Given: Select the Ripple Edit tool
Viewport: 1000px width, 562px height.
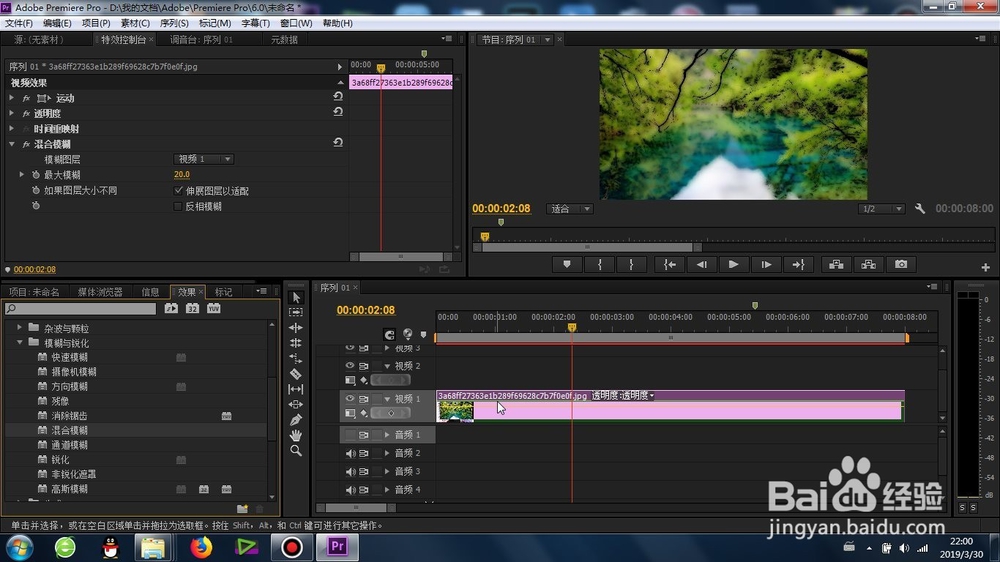Looking at the screenshot, I should pyautogui.click(x=296, y=328).
